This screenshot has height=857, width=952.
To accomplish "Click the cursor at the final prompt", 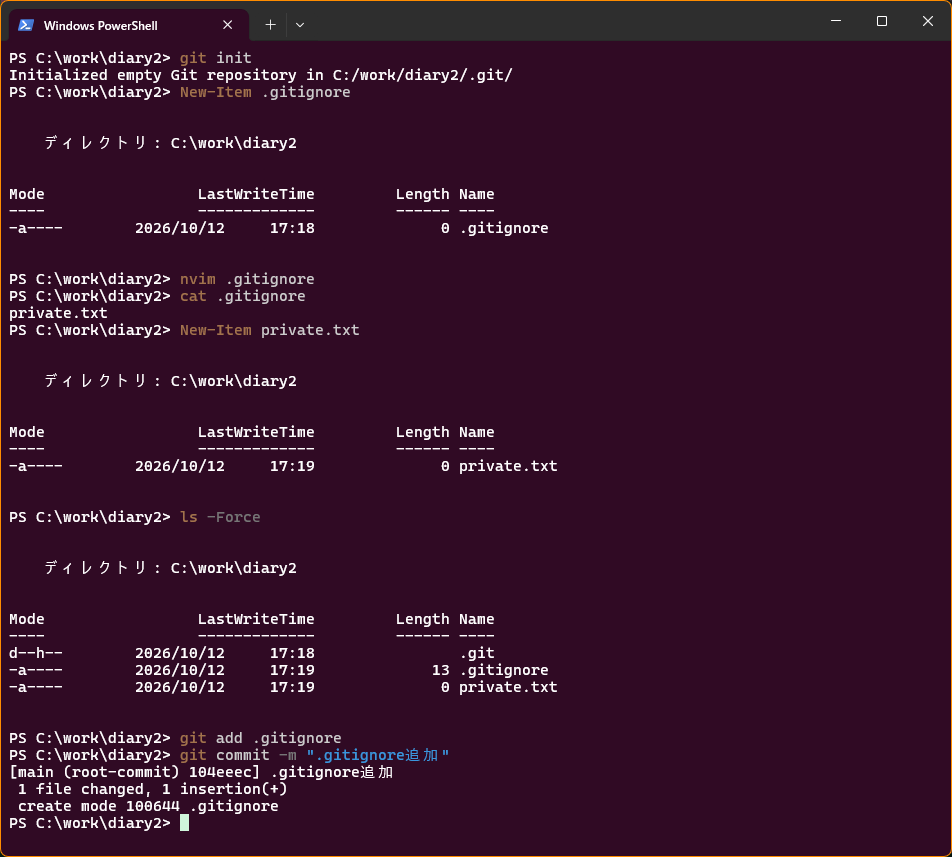I will click(185, 823).
